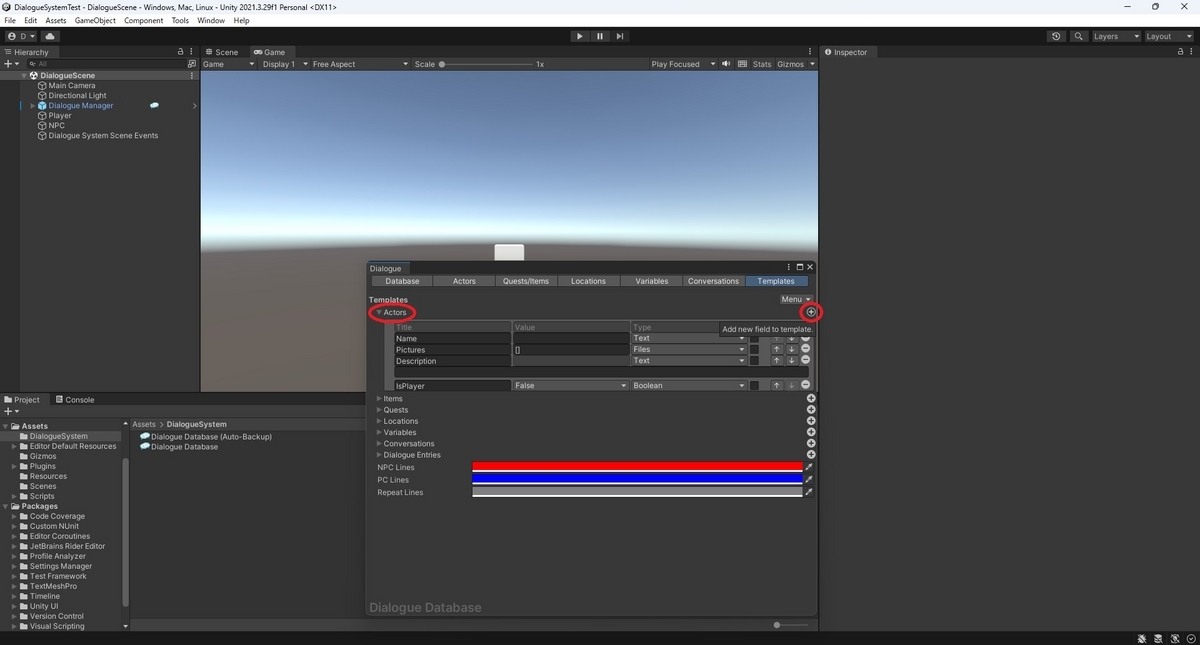Open the Play Focused dropdown
The height and width of the screenshot is (645, 1200).
click(683, 64)
